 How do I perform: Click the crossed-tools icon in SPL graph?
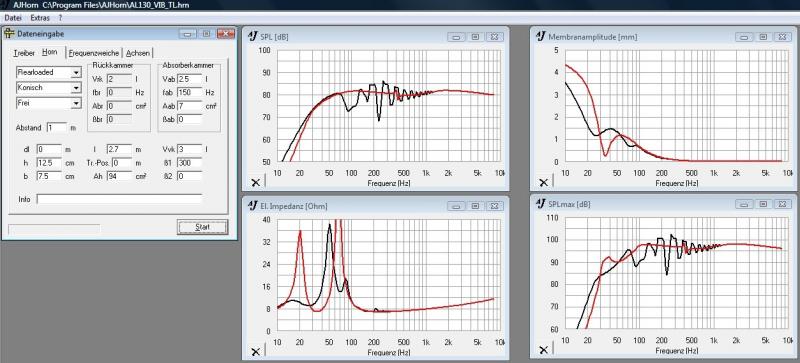click(256, 182)
